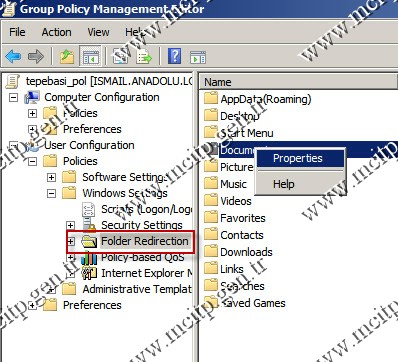
Task: Click the Name column header
Action: pyautogui.click(x=298, y=82)
